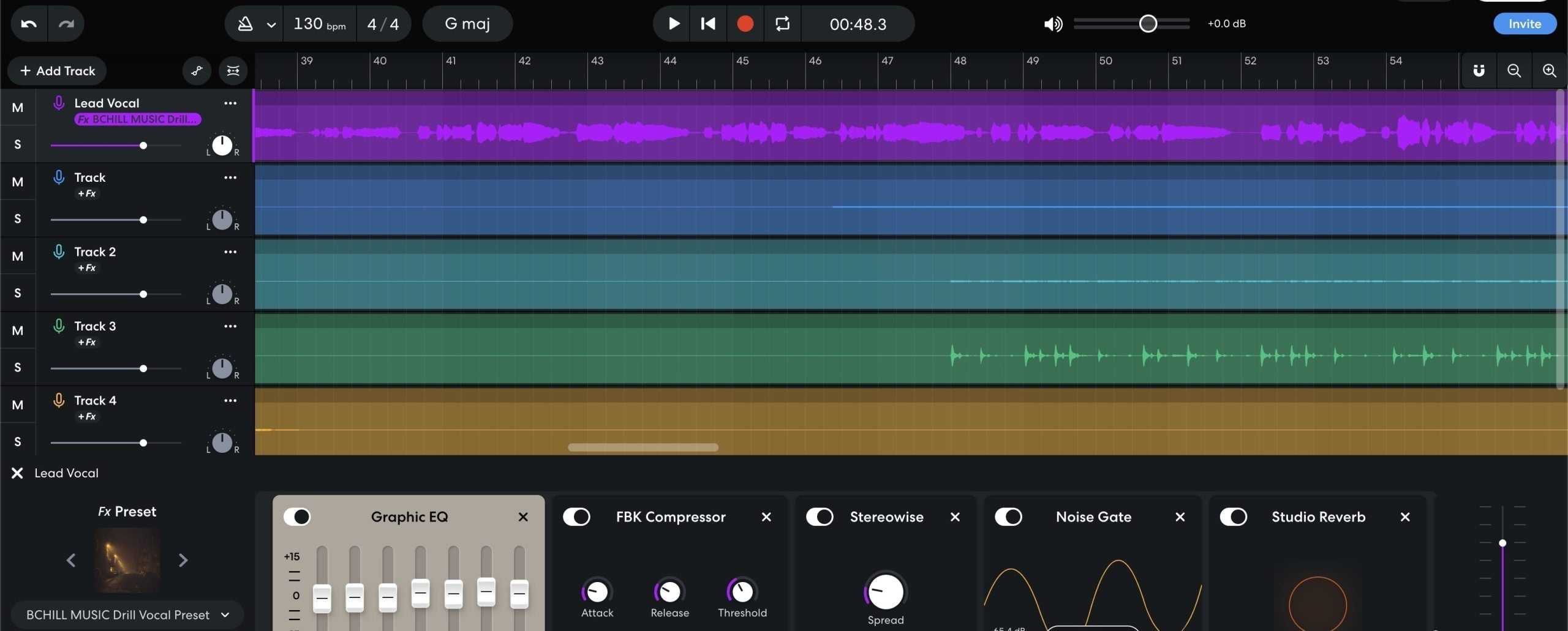Click the metronome icon next to the bpm
Image resolution: width=1568 pixels, height=631 pixels.
click(245, 23)
